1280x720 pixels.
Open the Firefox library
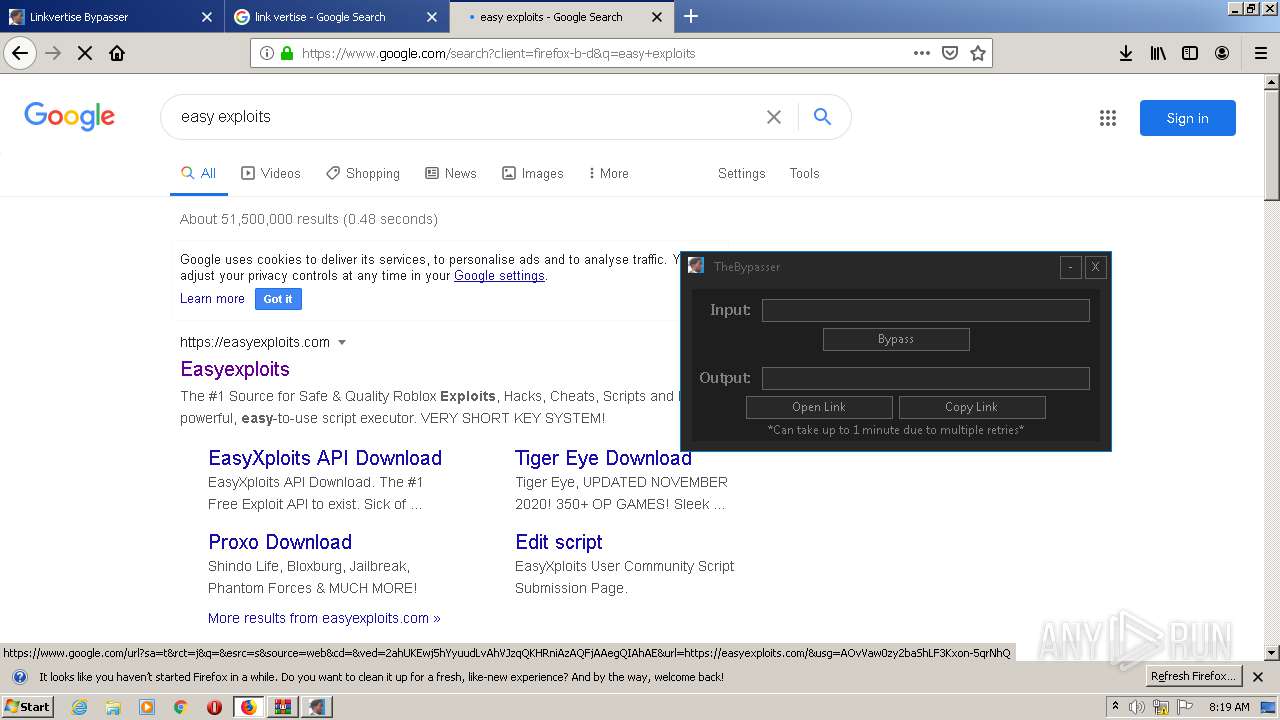(1158, 53)
